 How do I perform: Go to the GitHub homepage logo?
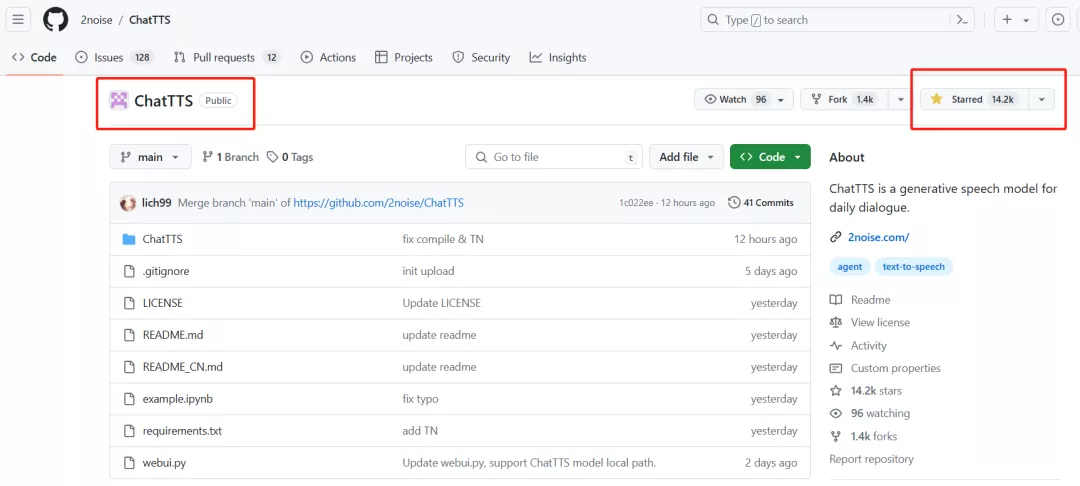(x=56, y=20)
